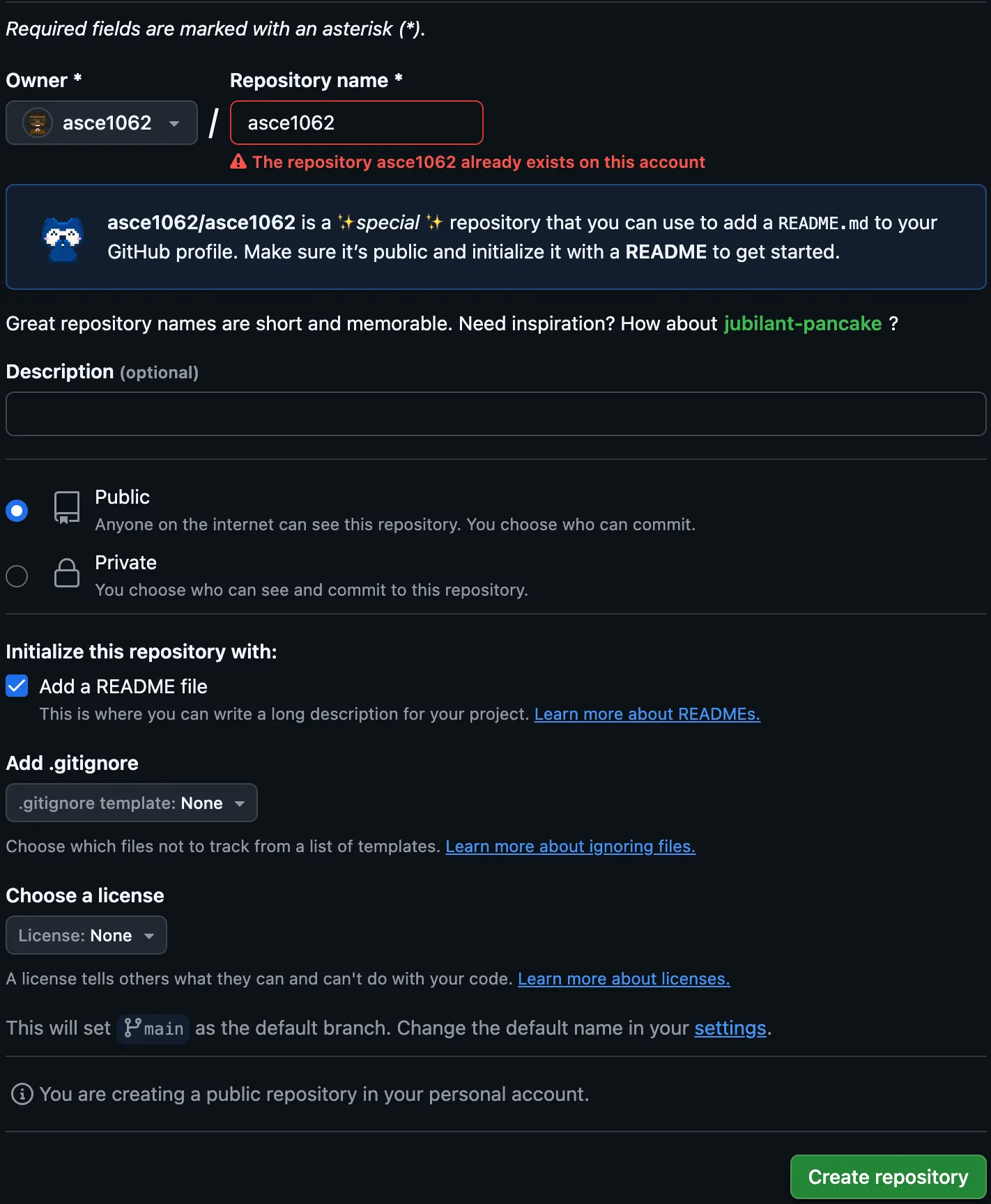Click the 'Public' visibility label
Viewport: 991px width, 1204px height.
coord(122,497)
